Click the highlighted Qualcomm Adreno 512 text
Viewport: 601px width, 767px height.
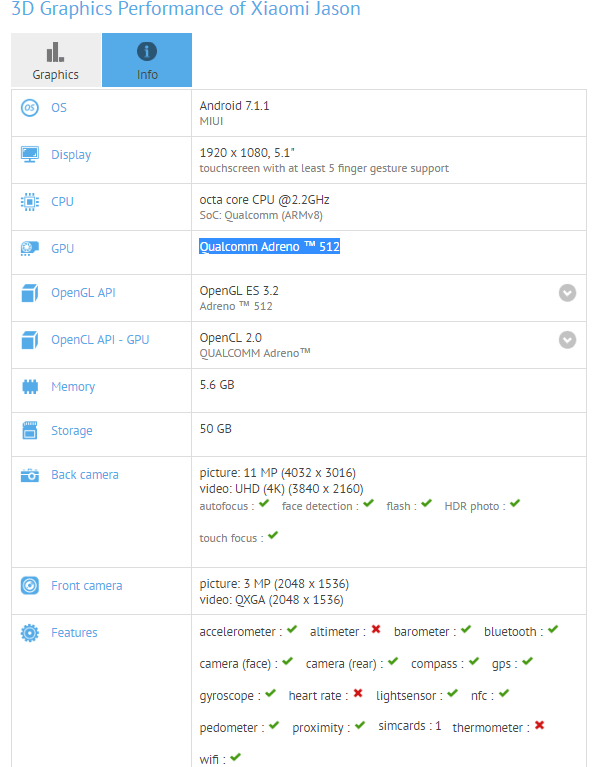coord(269,247)
